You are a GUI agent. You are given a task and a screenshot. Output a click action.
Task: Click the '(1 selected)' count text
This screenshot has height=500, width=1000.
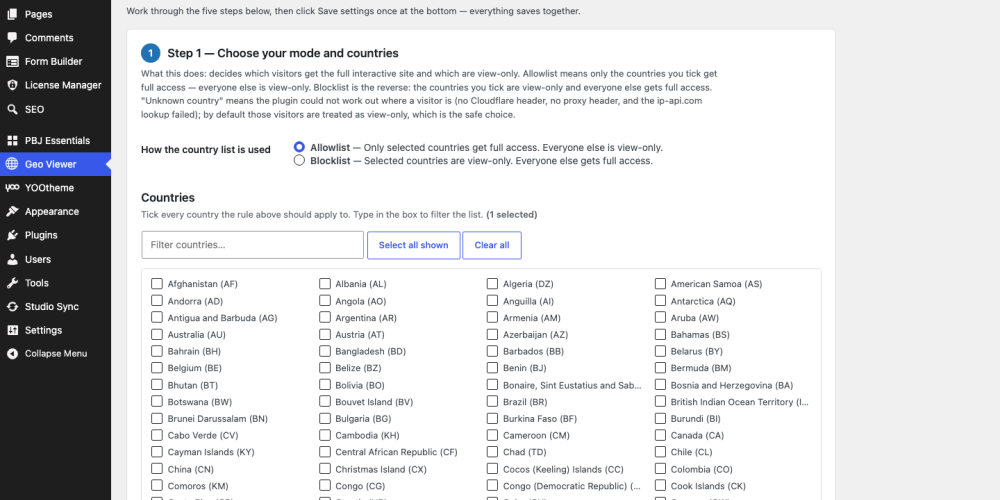coord(511,215)
